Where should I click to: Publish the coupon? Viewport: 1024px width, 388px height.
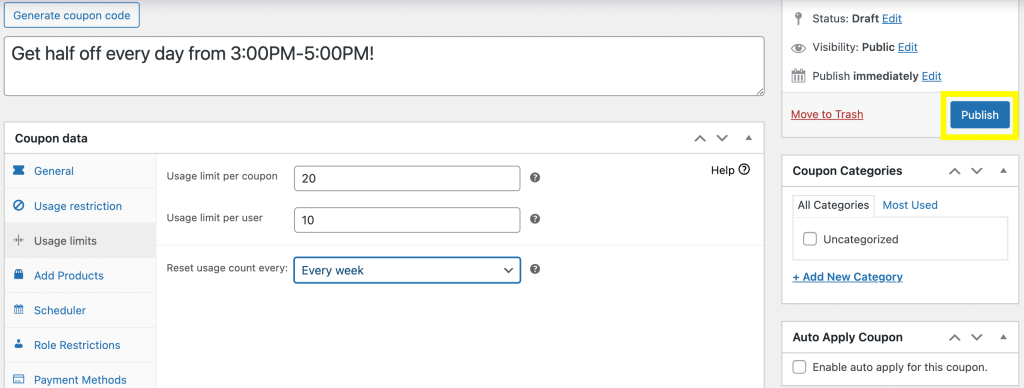tap(980, 115)
